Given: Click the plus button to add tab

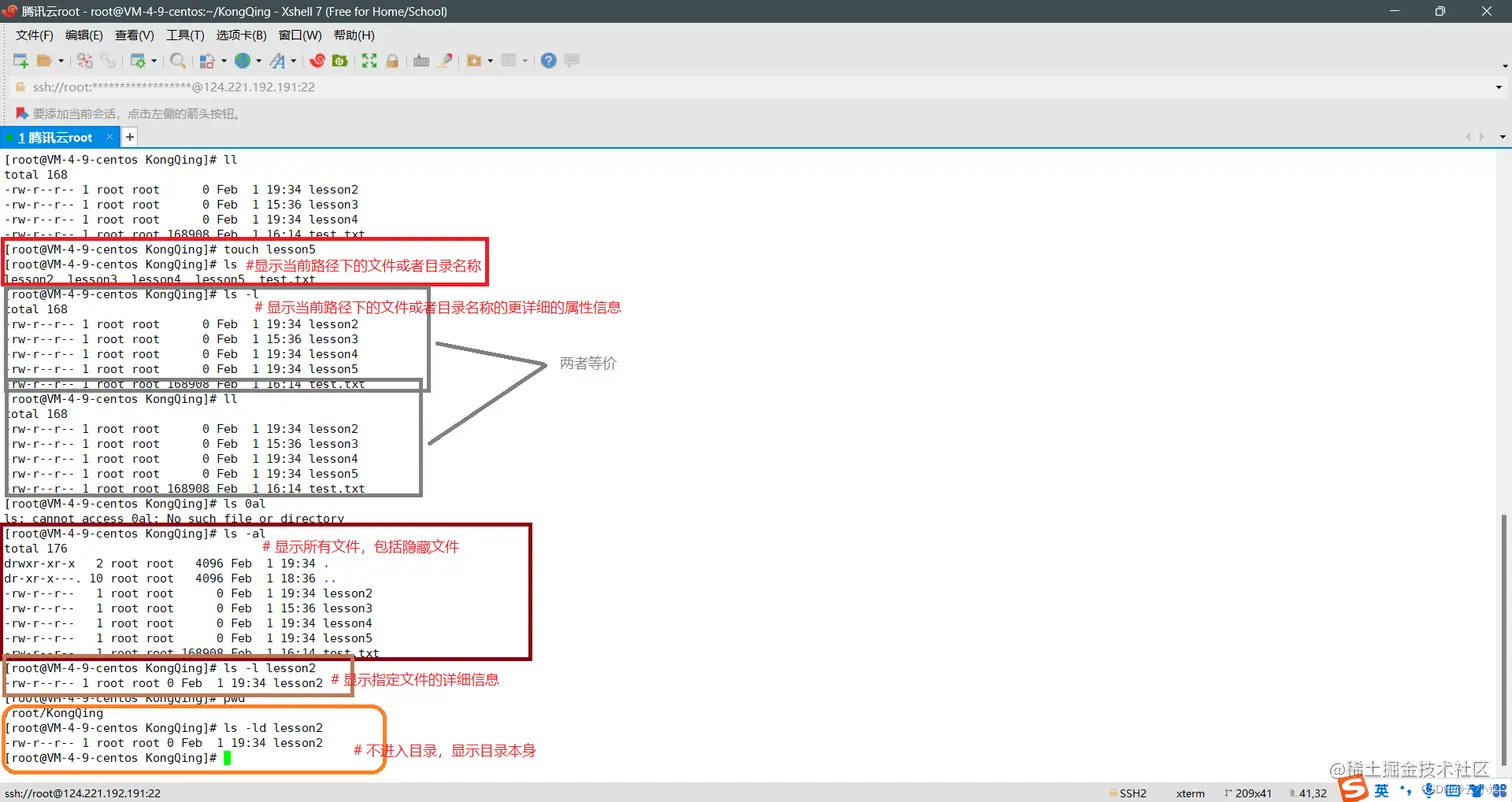Looking at the screenshot, I should [x=129, y=137].
